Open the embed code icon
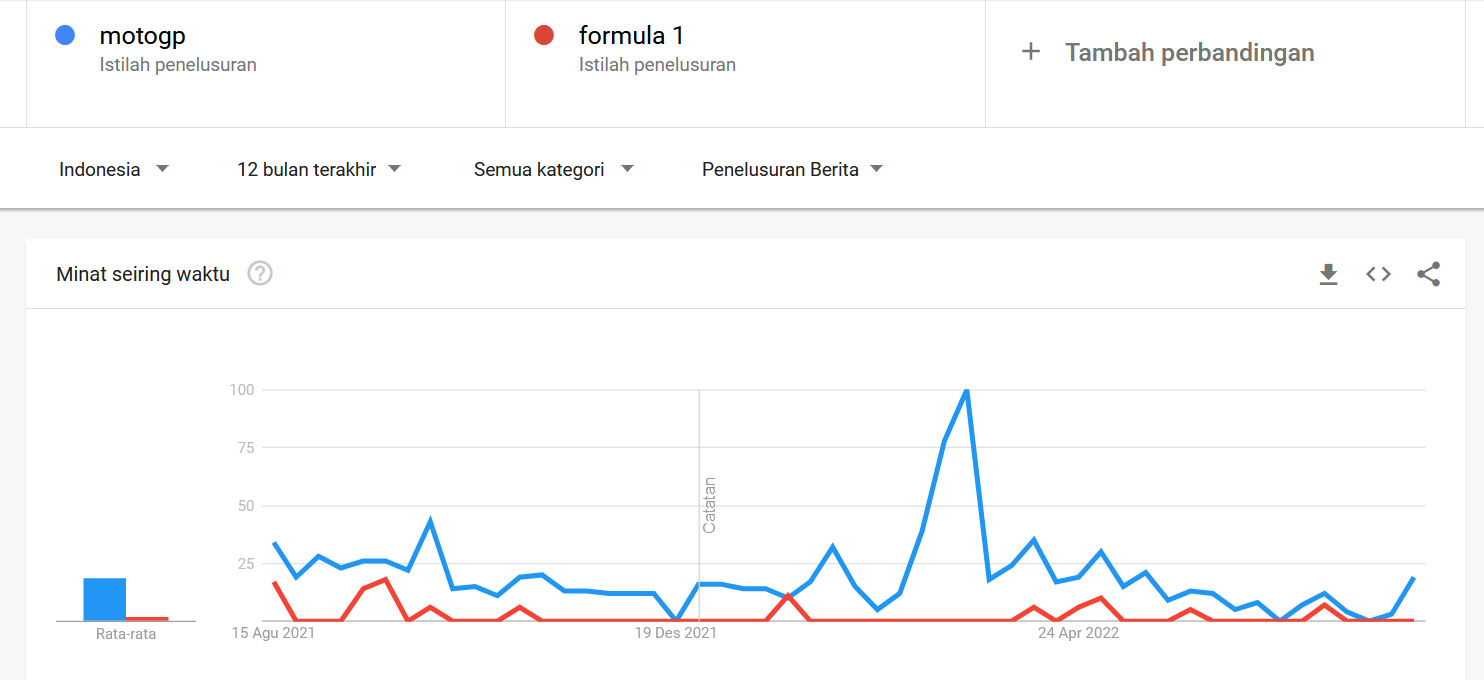Image resolution: width=1484 pixels, height=680 pixels. pos(1378,274)
